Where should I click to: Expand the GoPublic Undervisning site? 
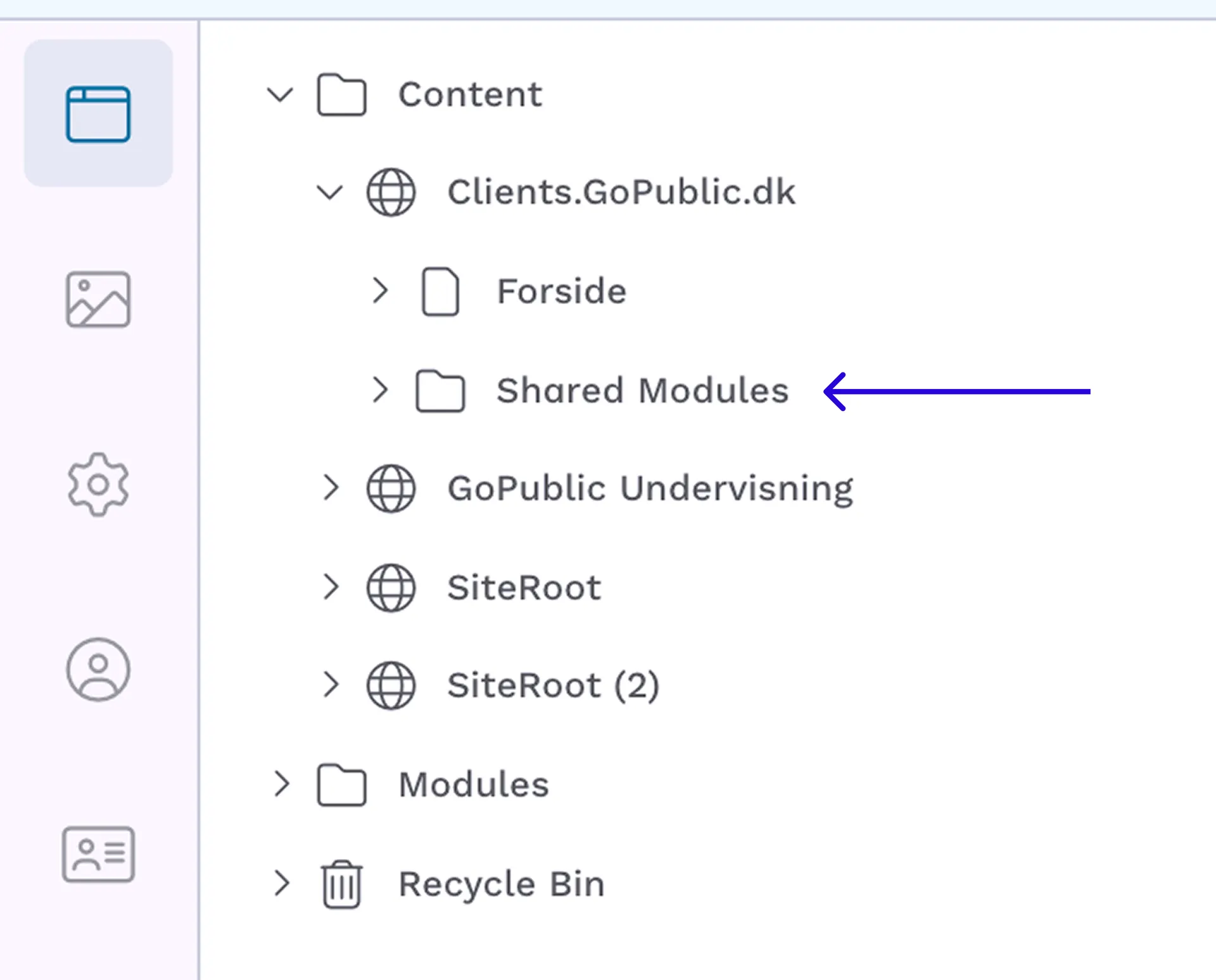tap(330, 488)
